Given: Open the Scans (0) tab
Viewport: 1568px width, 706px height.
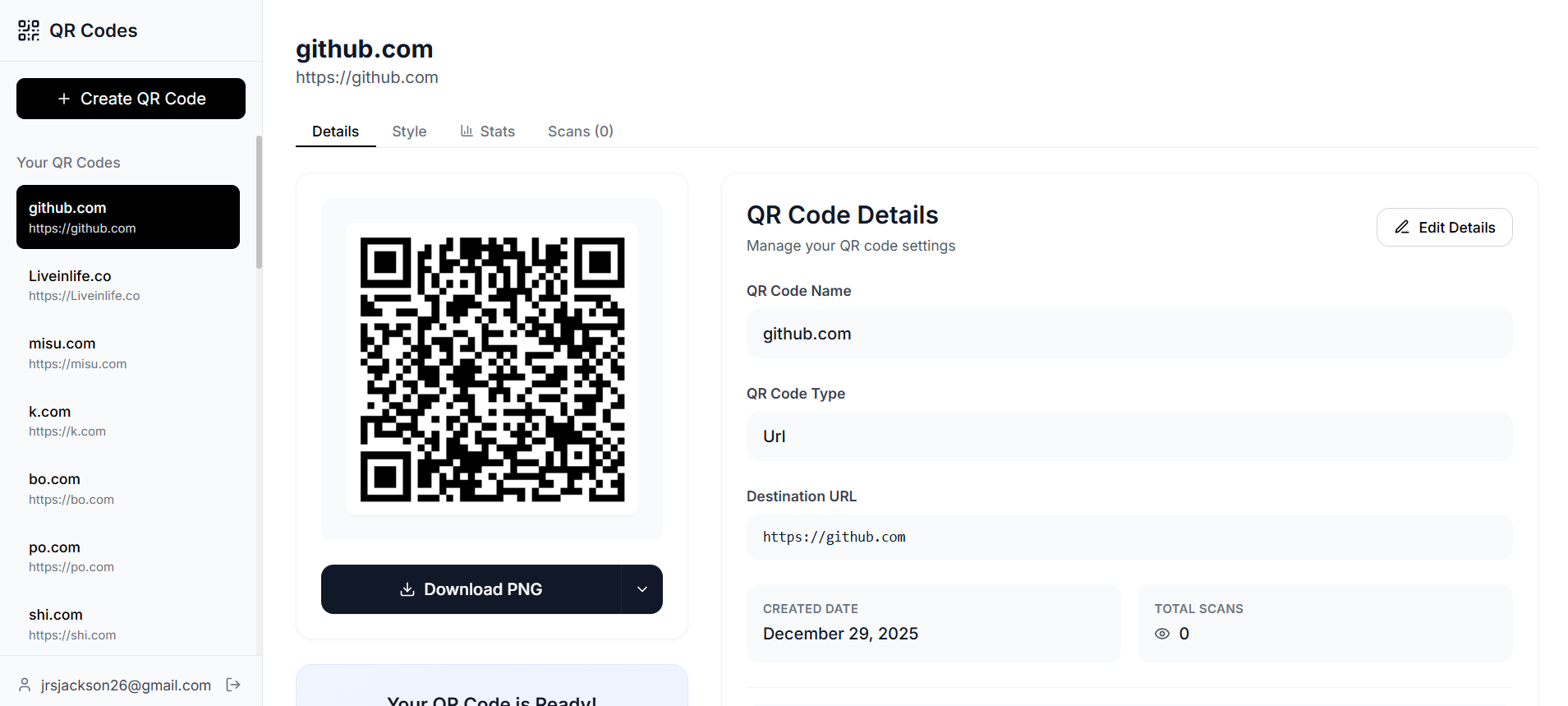Looking at the screenshot, I should coord(580,132).
